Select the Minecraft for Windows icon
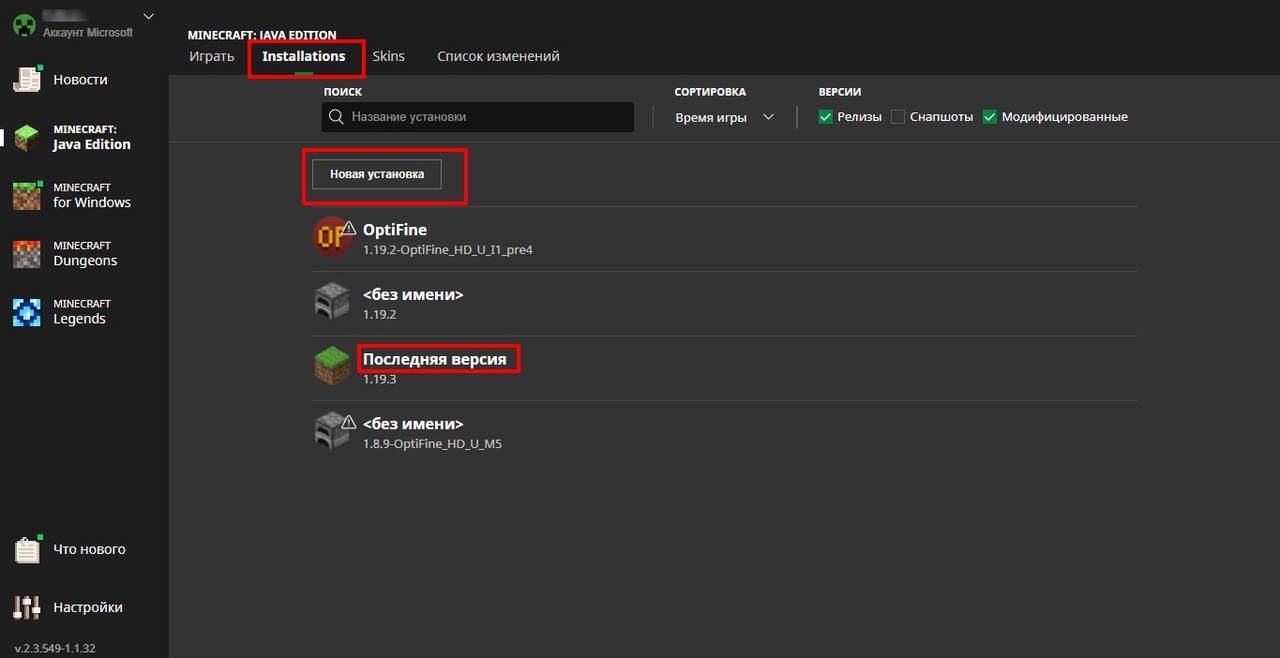This screenshot has height=658, width=1280. [27, 196]
